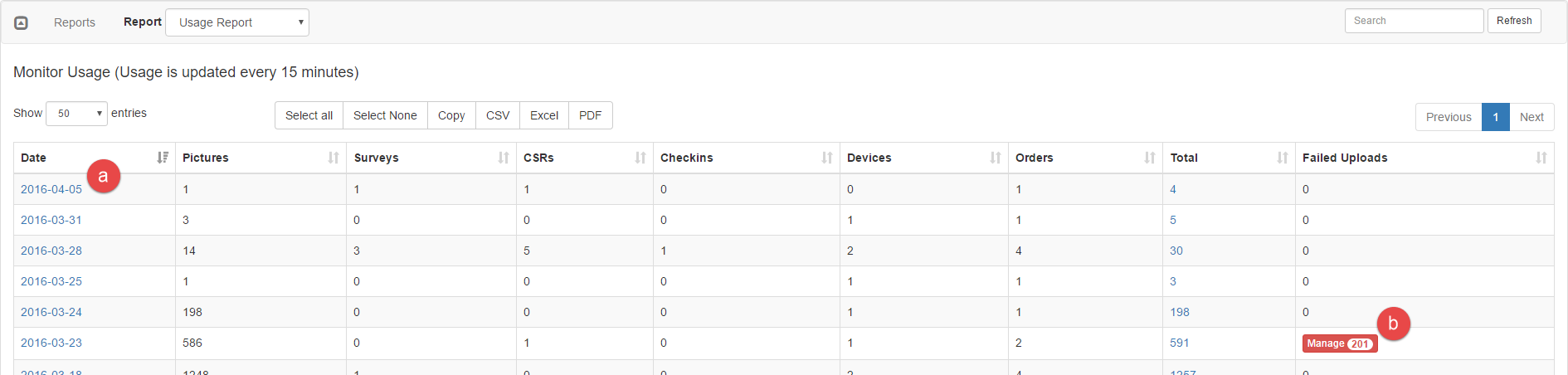Sort table by Date column sort icon
Viewport: 1568px width, 375px height.
coord(163,158)
